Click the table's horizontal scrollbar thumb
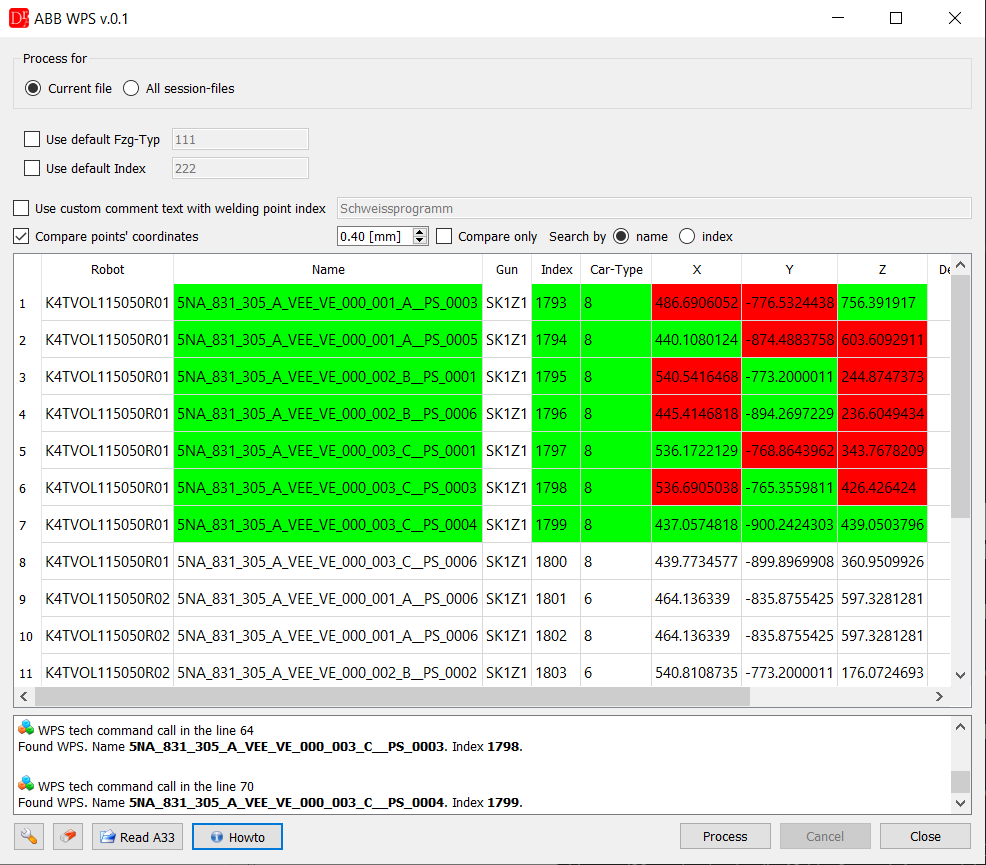This screenshot has height=865, width=986. pyautogui.click(x=392, y=696)
